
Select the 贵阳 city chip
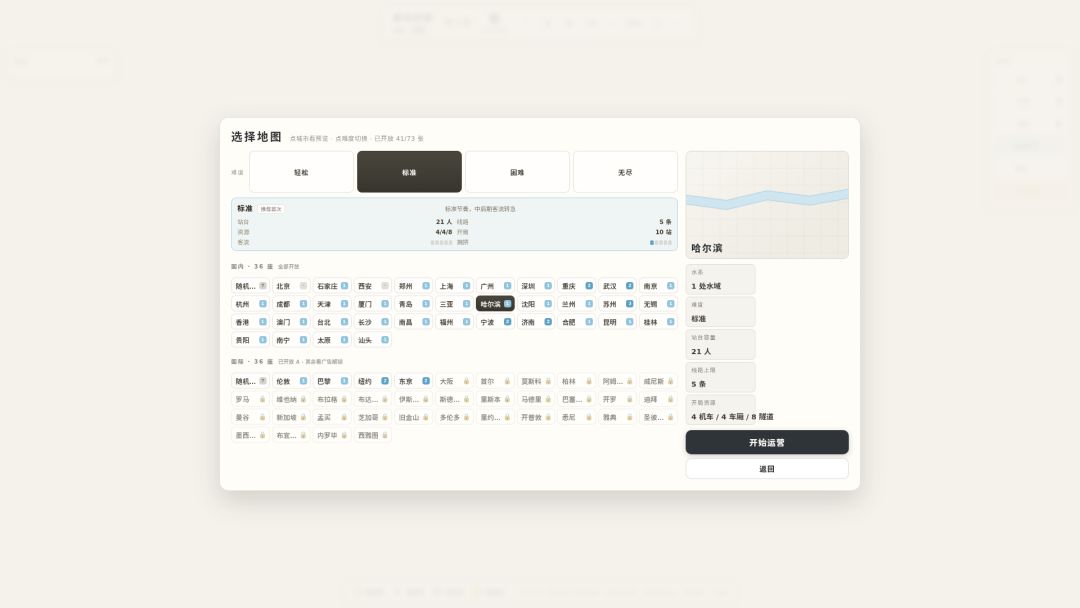click(x=250, y=340)
